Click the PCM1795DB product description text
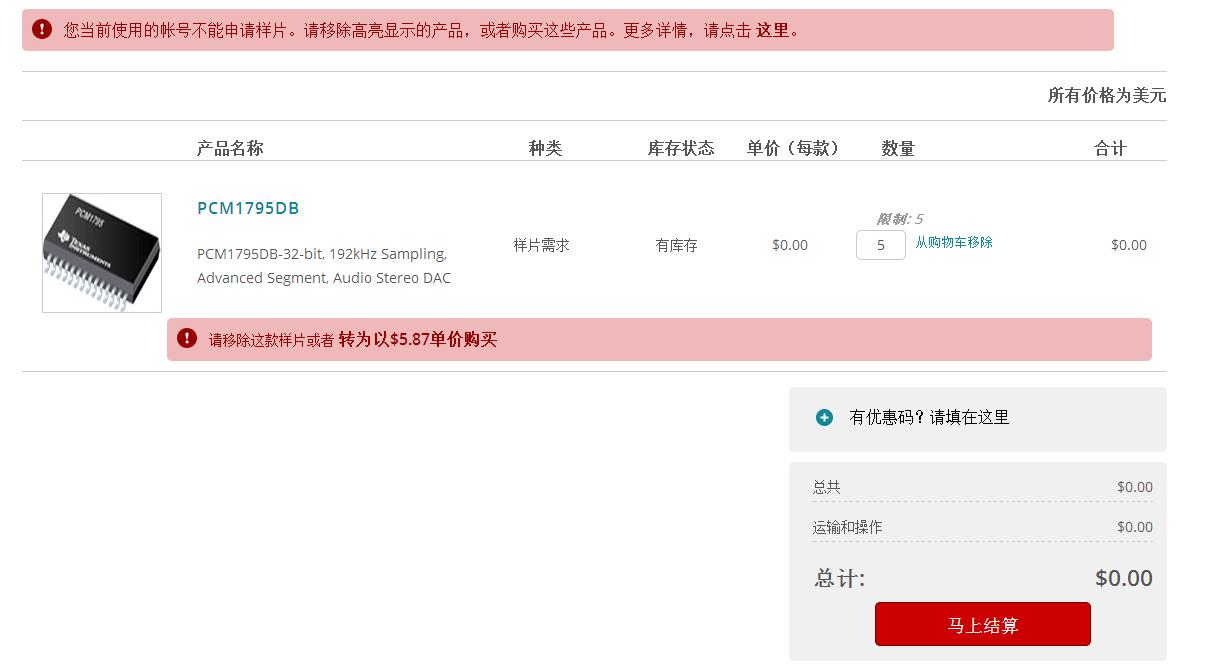 click(x=324, y=266)
